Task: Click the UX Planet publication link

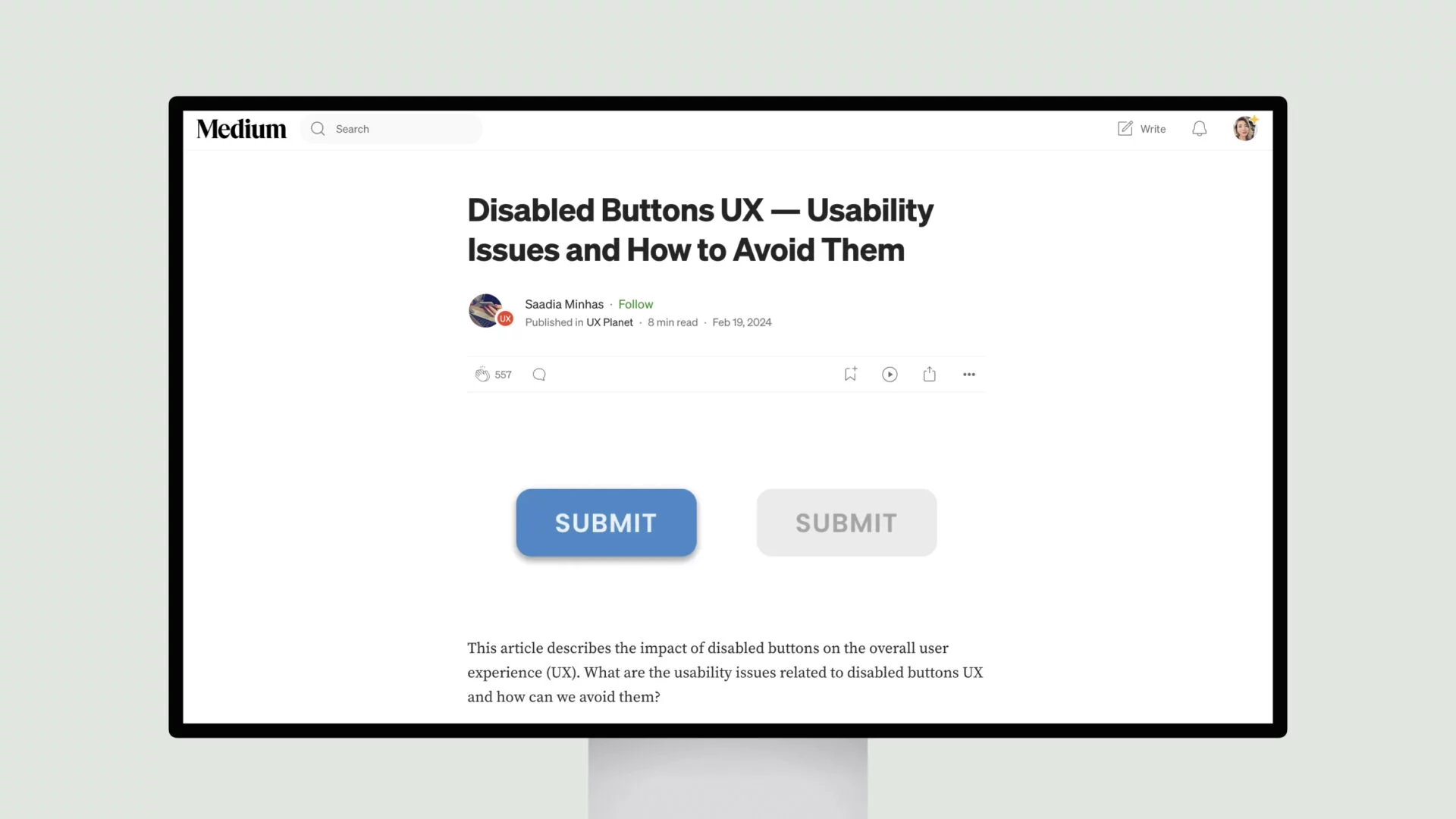Action: click(609, 322)
